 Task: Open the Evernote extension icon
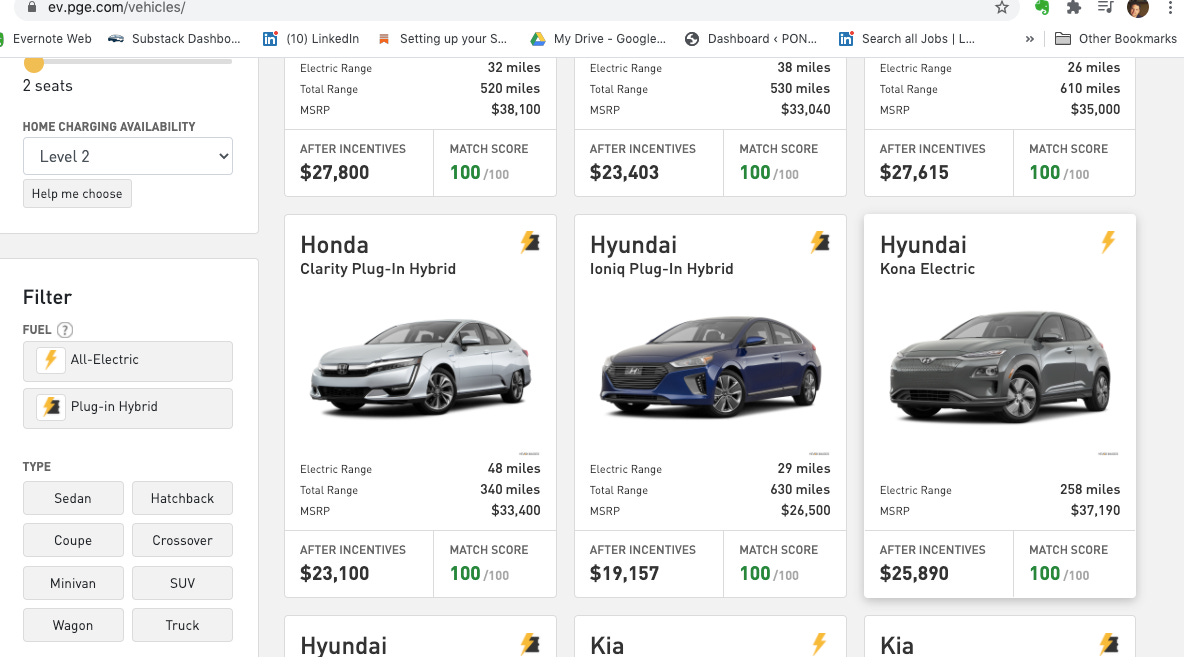coord(1042,8)
